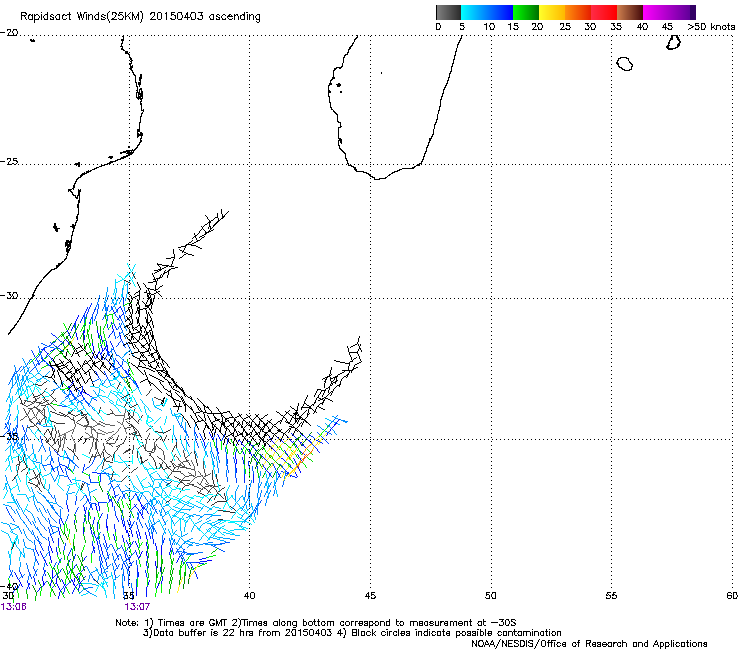
Task: Click the title text 'Rapidscat Winds(25KM) 20150403 ascending'
Action: coord(140,17)
